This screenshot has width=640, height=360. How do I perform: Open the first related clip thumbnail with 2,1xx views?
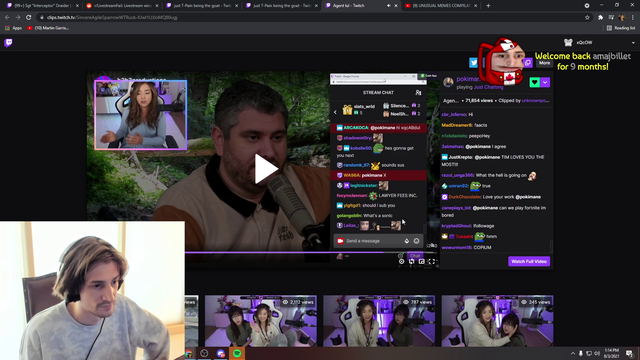coord(261,321)
